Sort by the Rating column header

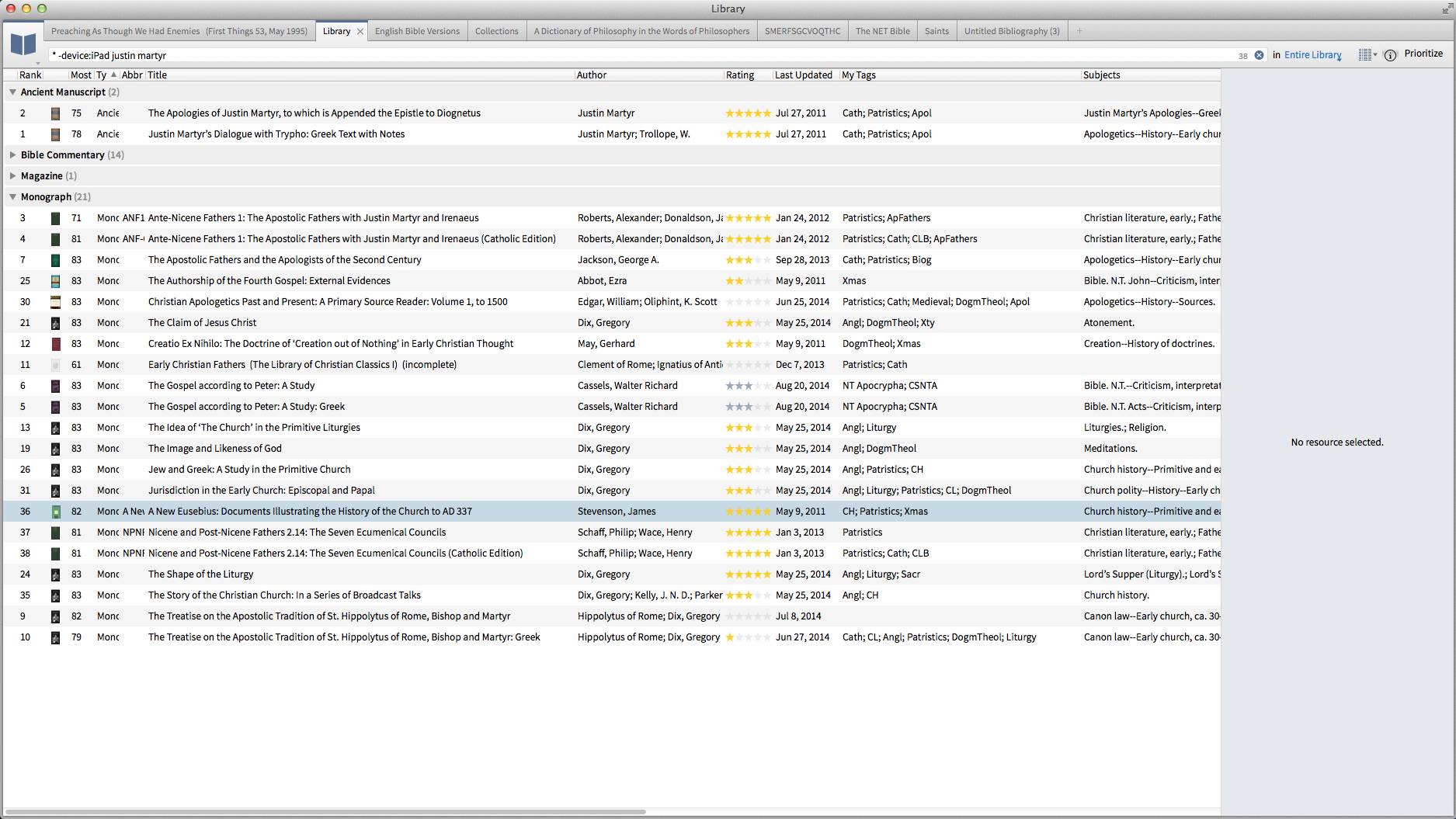740,75
